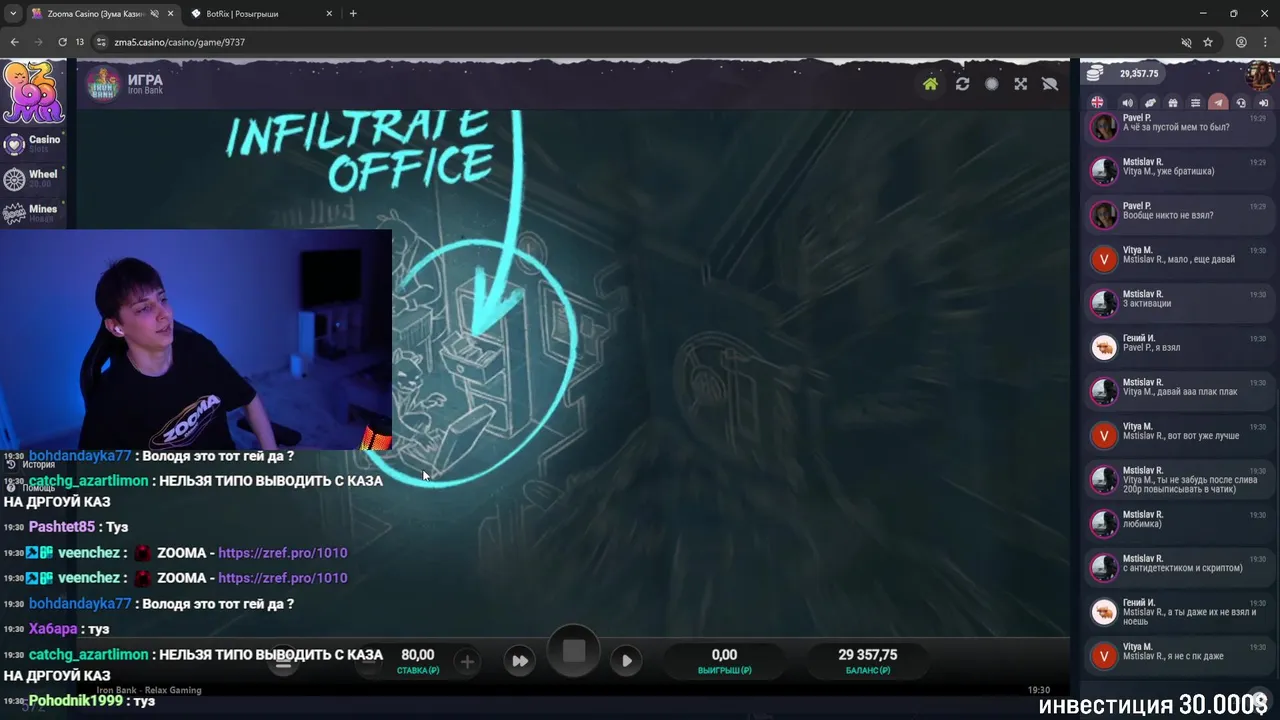The image size is (1280, 720).
Task: Click Pashtet85 username in stream chat
Action: click(x=62, y=527)
